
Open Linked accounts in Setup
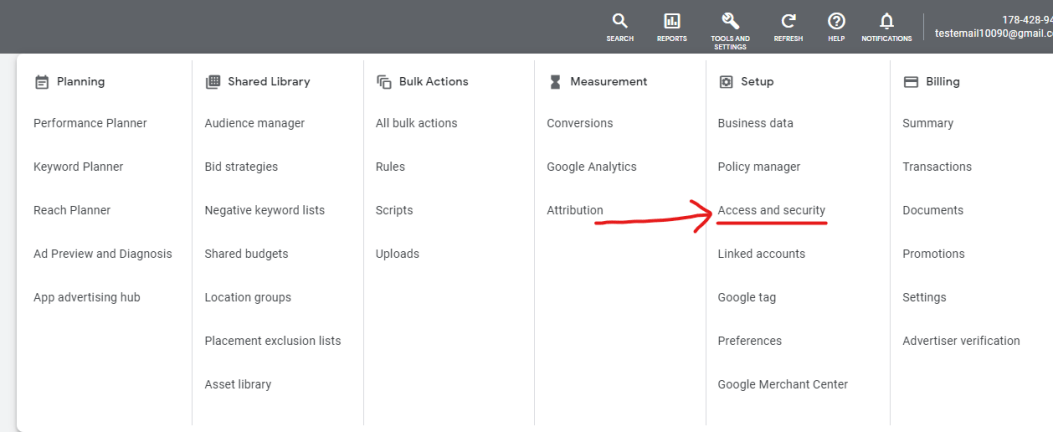(761, 254)
